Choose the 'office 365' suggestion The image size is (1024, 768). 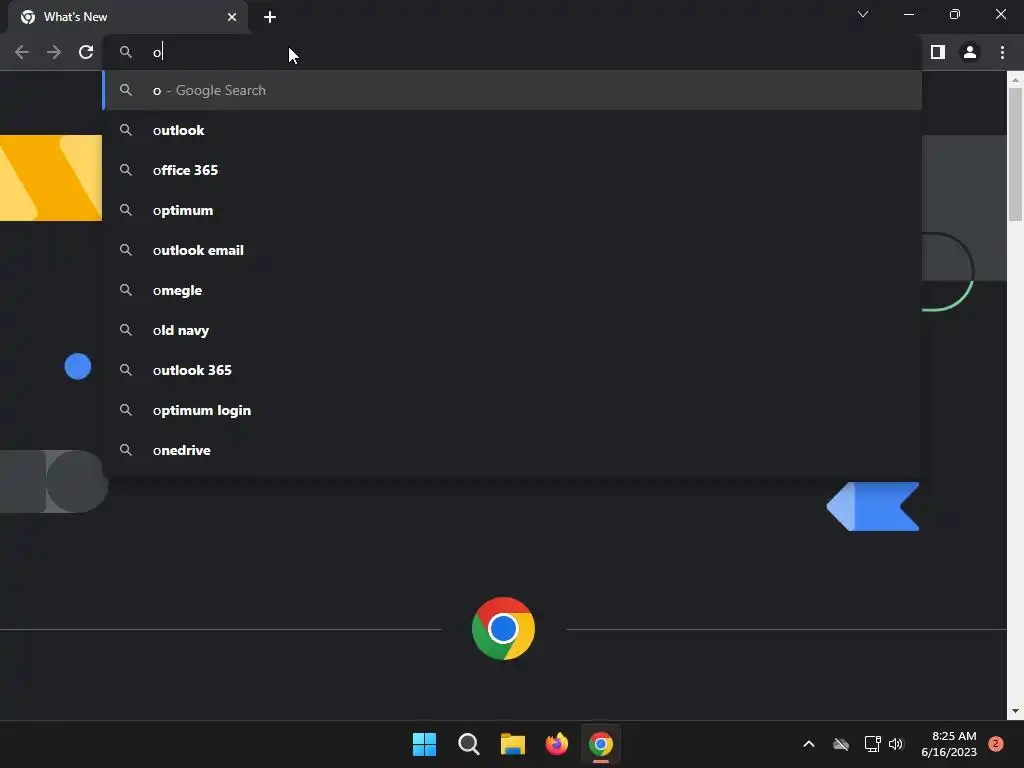(x=513, y=170)
